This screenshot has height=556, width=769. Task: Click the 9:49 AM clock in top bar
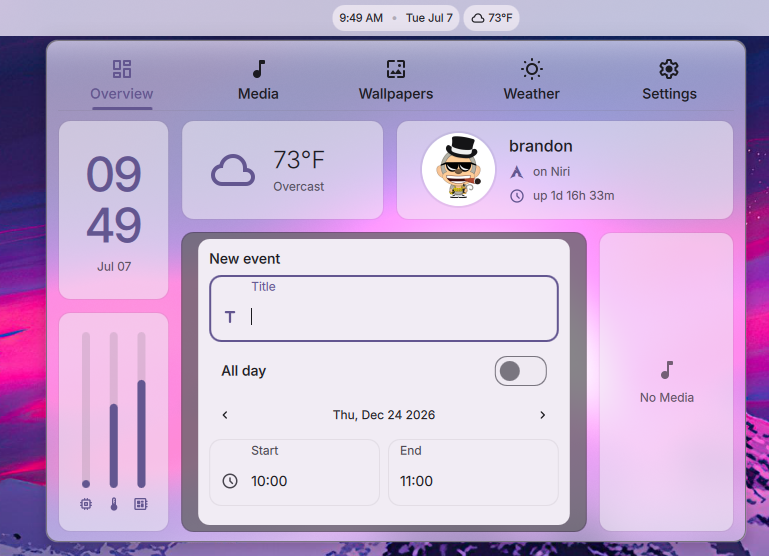click(x=361, y=18)
